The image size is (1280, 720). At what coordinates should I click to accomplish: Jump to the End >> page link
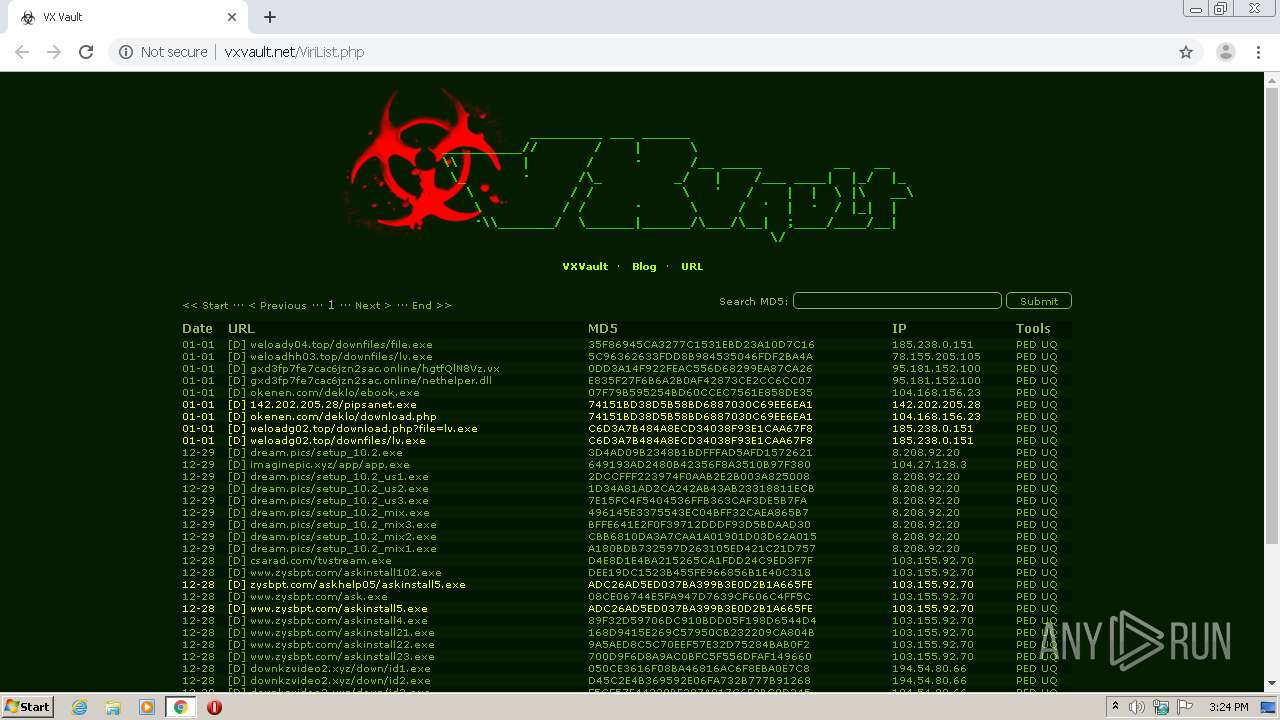431,305
